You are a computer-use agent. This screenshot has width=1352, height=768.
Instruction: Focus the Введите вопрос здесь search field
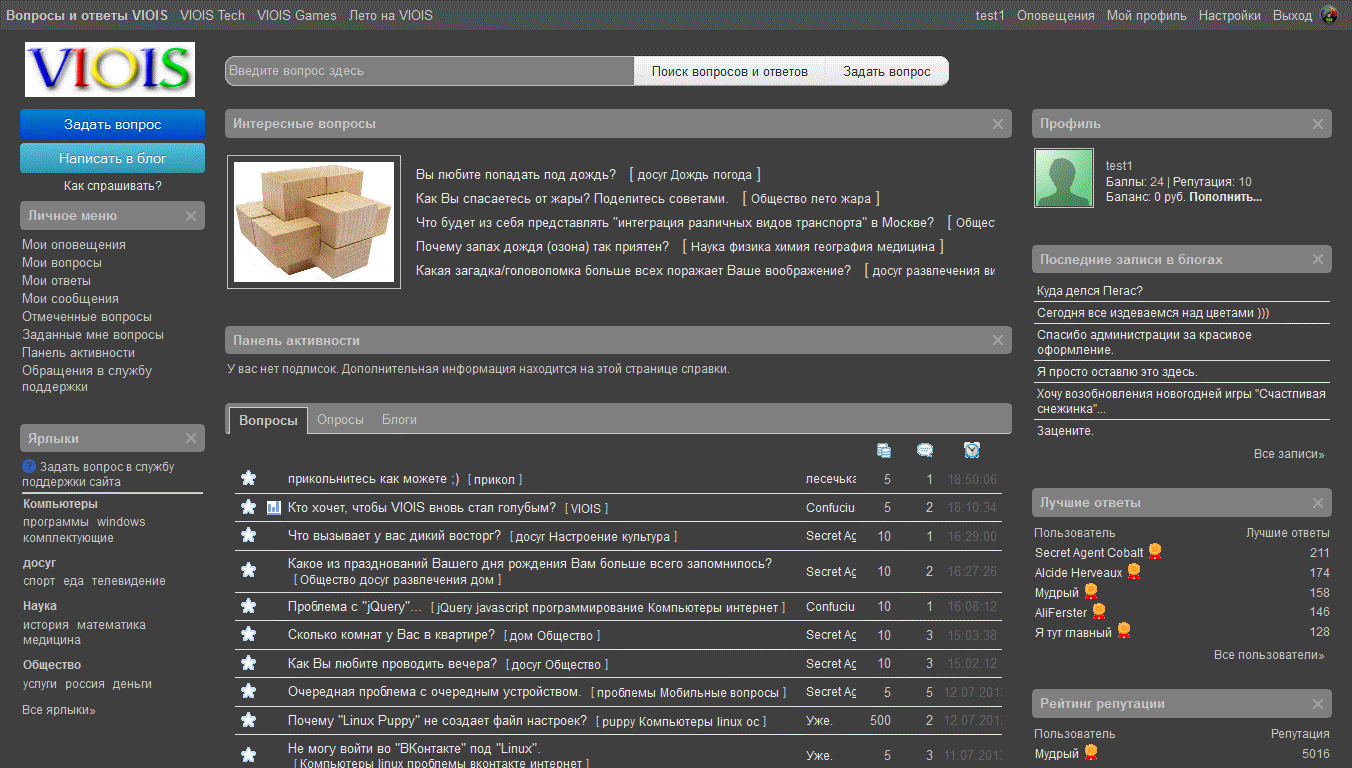[x=430, y=71]
